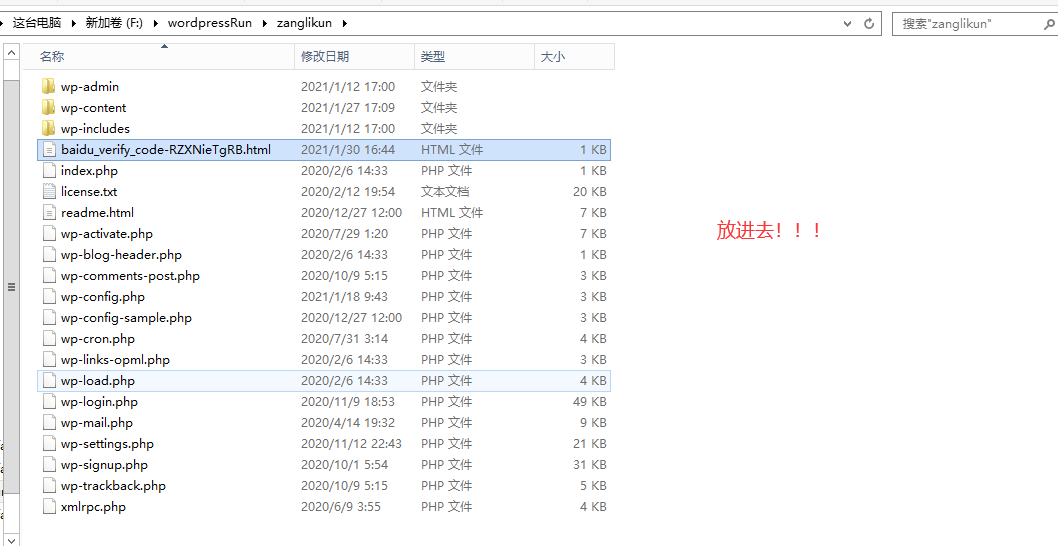Click the wp-config.php file icon
This screenshot has height=546, width=1058.
pyautogui.click(x=49, y=297)
